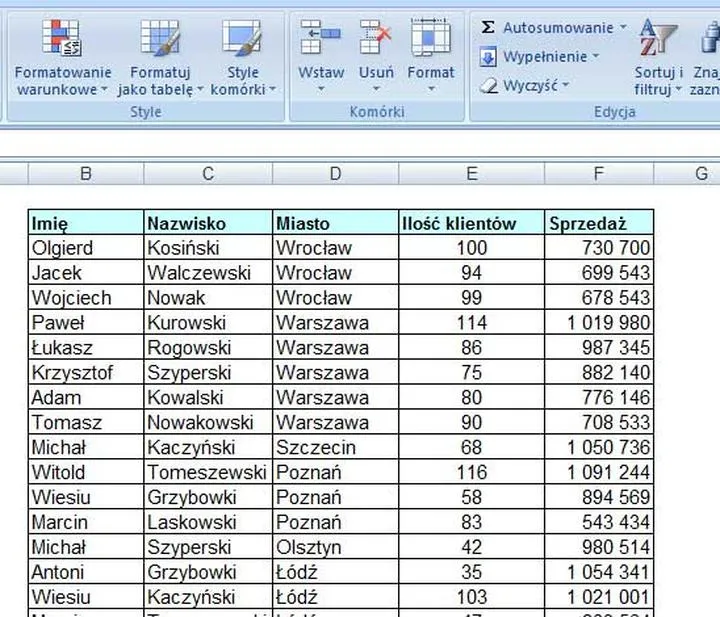
Task: Click the Wstaw cells icon
Action: click(321, 38)
